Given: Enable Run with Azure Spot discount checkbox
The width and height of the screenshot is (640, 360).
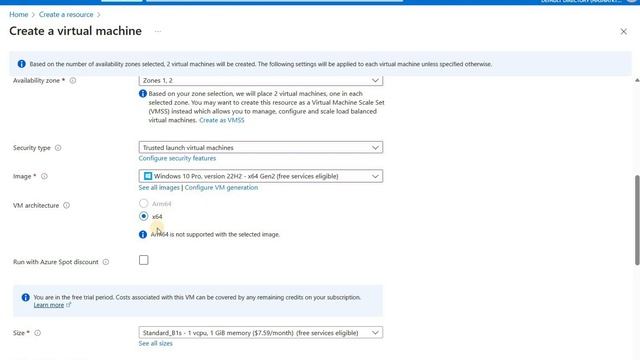Looking at the screenshot, I should click(144, 260).
